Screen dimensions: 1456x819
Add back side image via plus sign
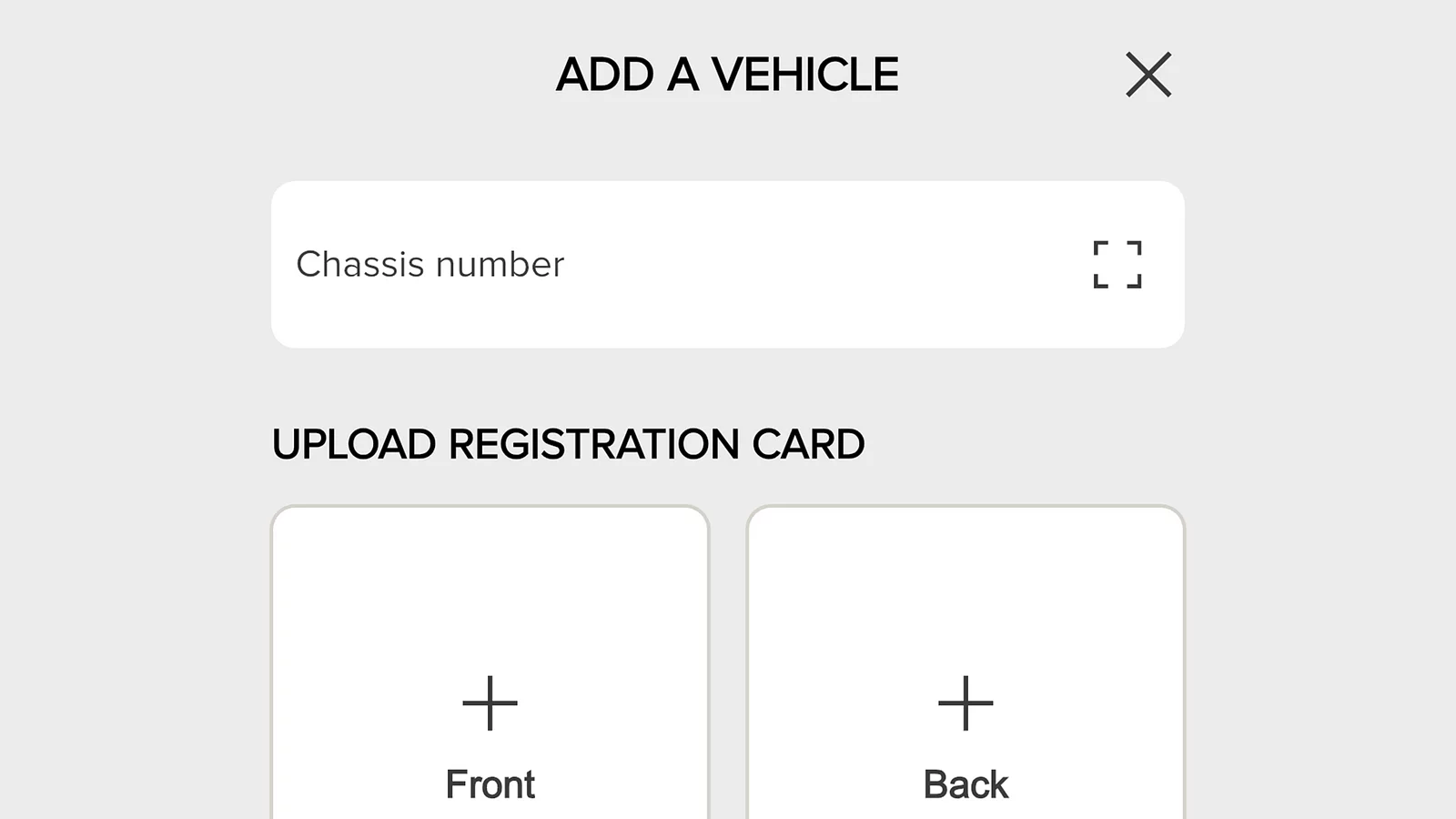pos(966,703)
